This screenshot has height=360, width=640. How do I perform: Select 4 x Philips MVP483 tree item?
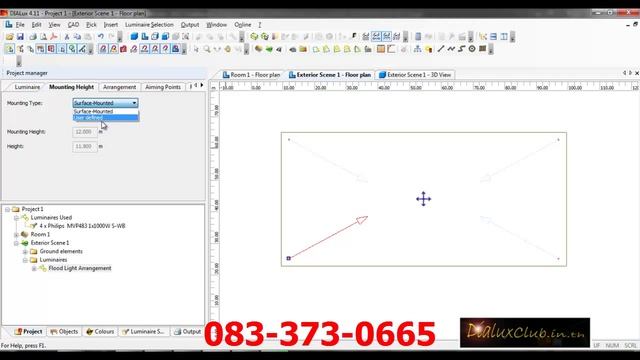point(82,226)
